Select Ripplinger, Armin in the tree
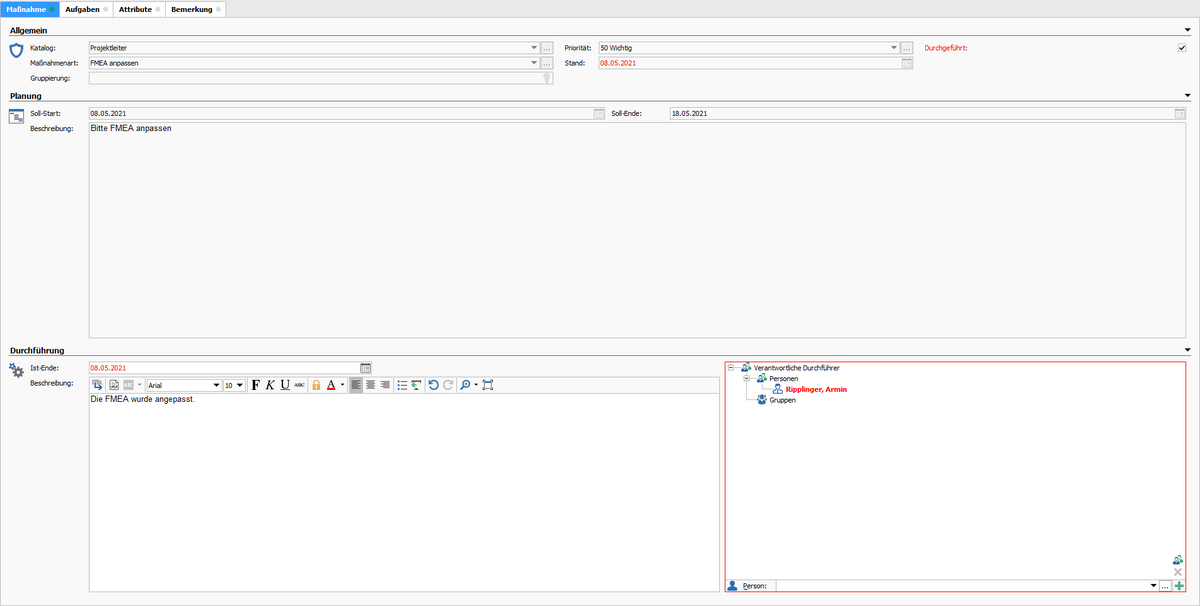The image size is (1200, 606). 816,389
